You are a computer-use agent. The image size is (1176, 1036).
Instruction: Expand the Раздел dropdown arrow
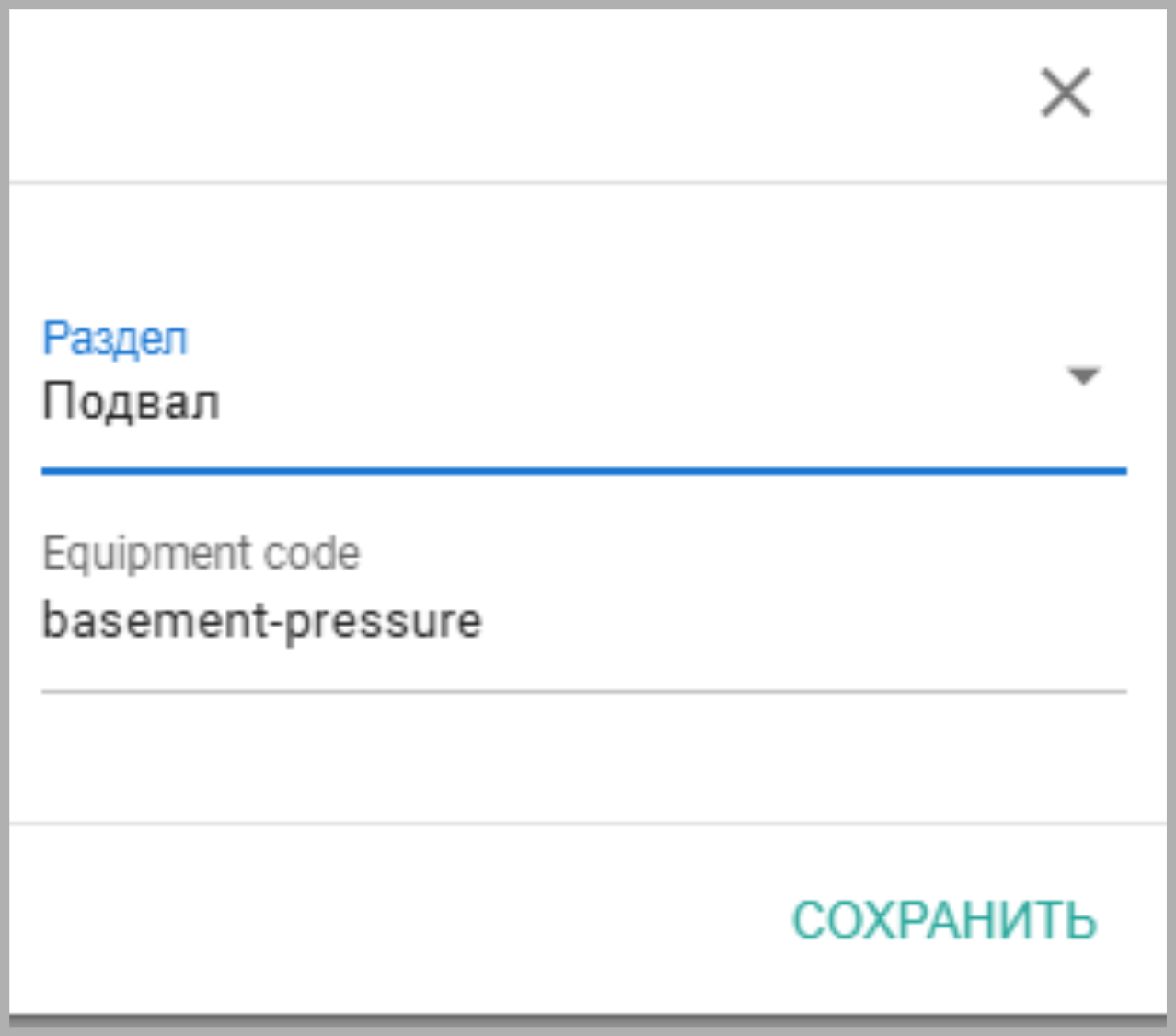(x=1083, y=376)
